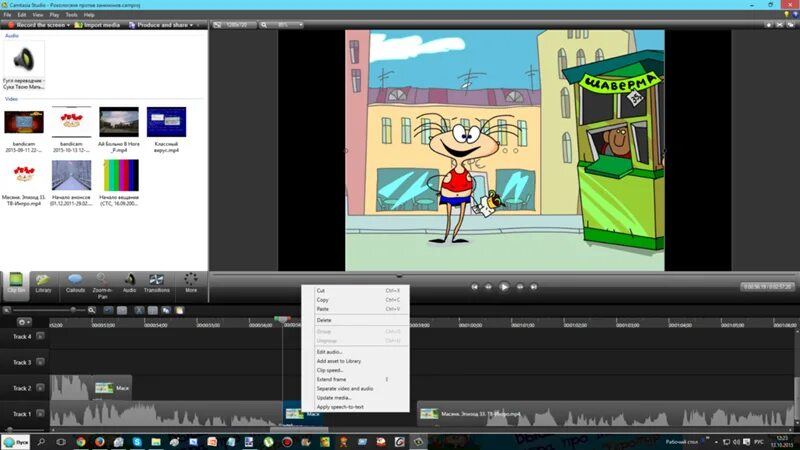Image resolution: width=800 pixels, height=450 pixels.
Task: Click the timeline horizontal scrollbar
Action: (299, 430)
